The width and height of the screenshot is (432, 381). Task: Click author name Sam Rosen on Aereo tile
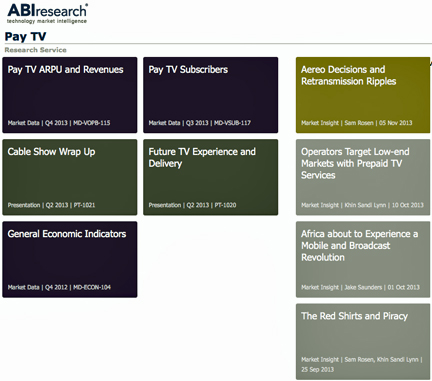point(359,123)
